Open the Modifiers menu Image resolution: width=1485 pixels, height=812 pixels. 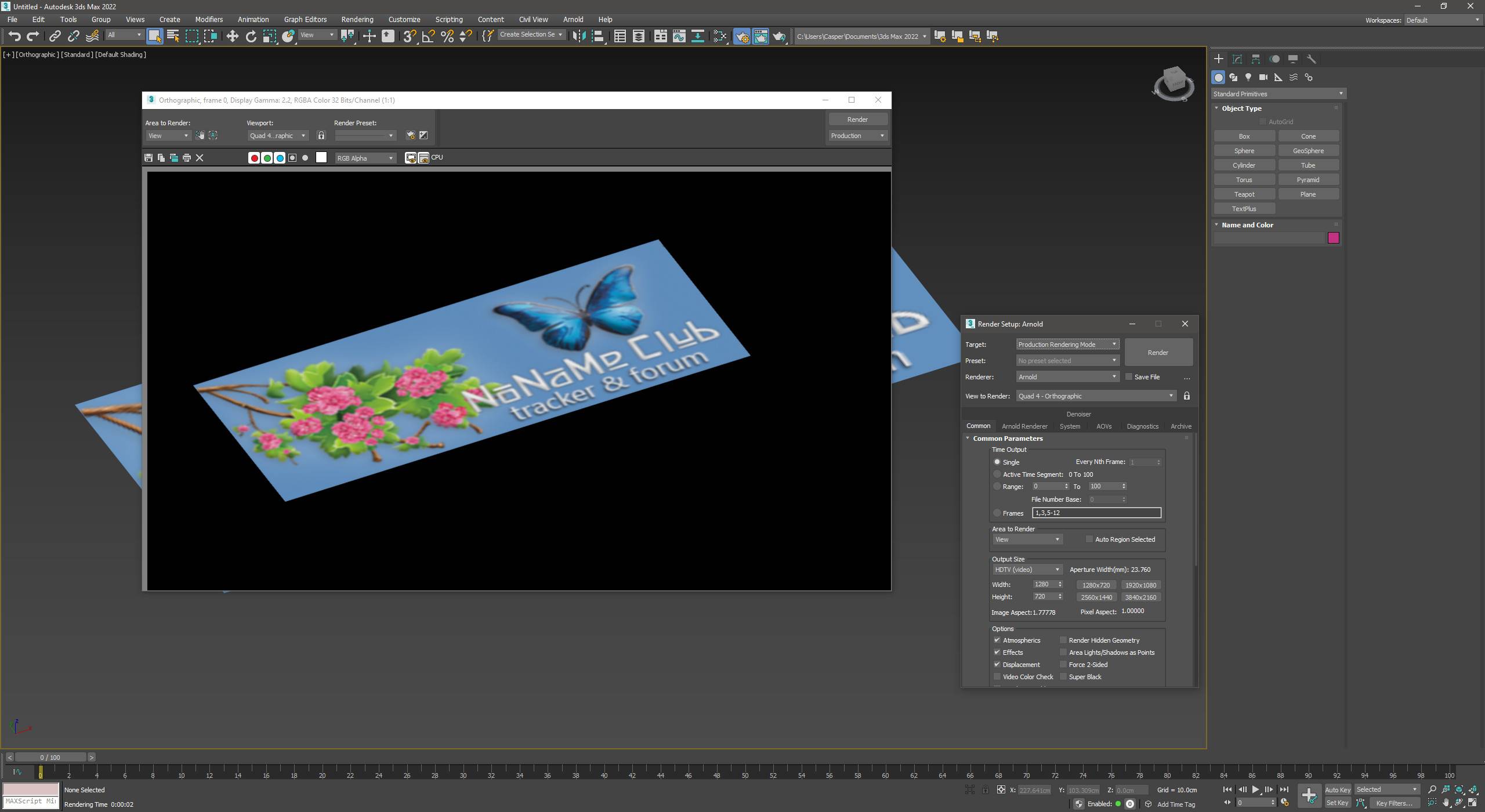209,19
